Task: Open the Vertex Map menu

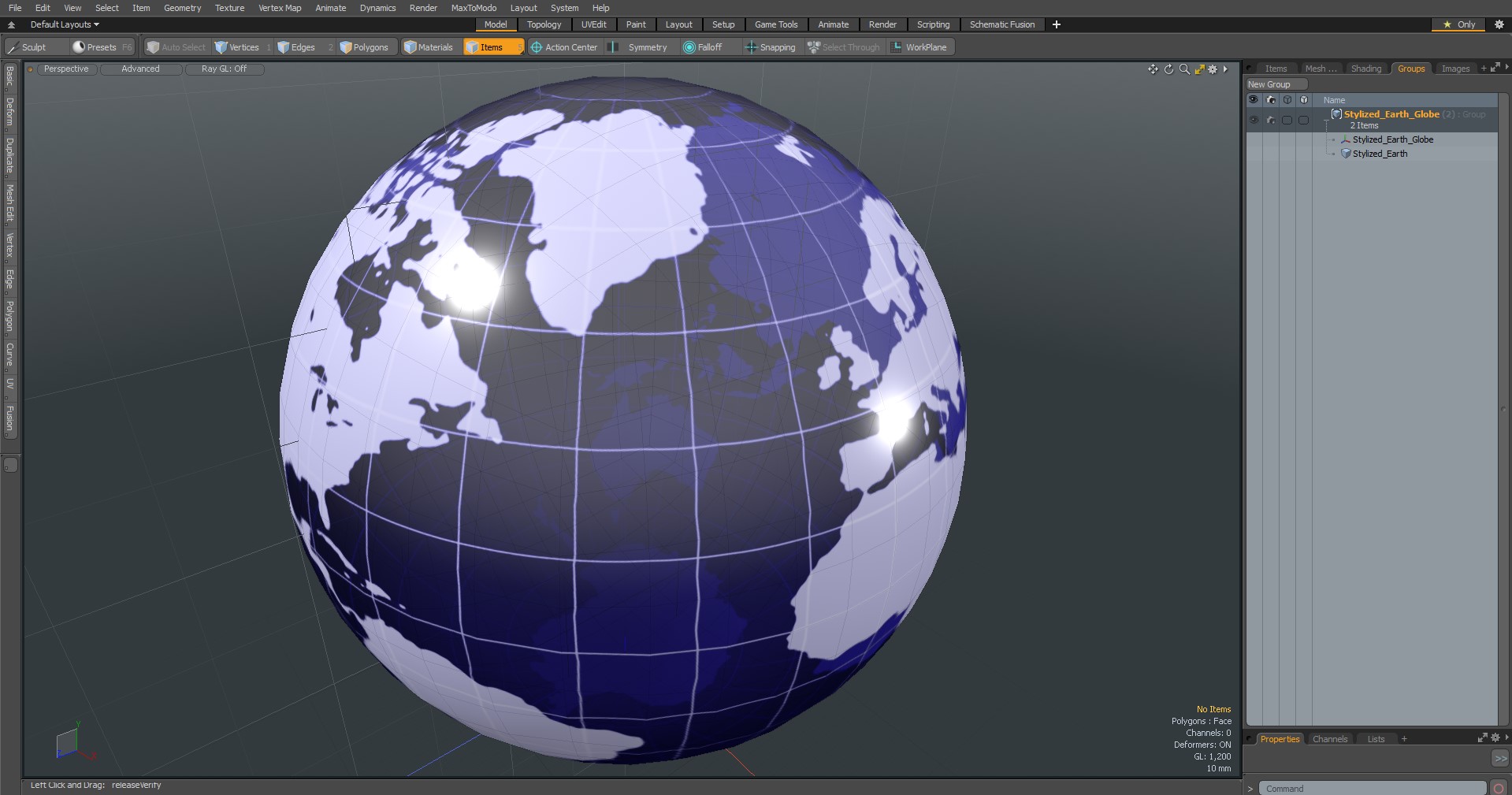Action: point(280,8)
